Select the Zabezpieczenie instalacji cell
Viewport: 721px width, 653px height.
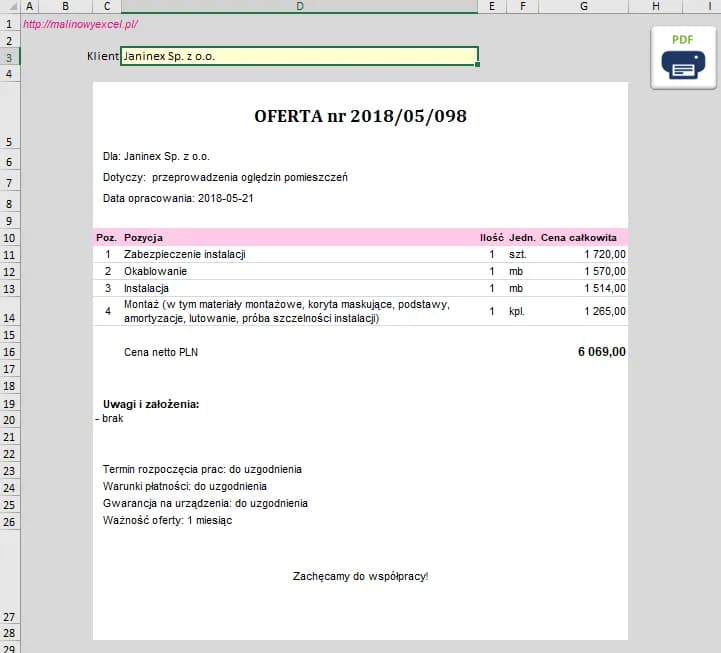tap(184, 255)
